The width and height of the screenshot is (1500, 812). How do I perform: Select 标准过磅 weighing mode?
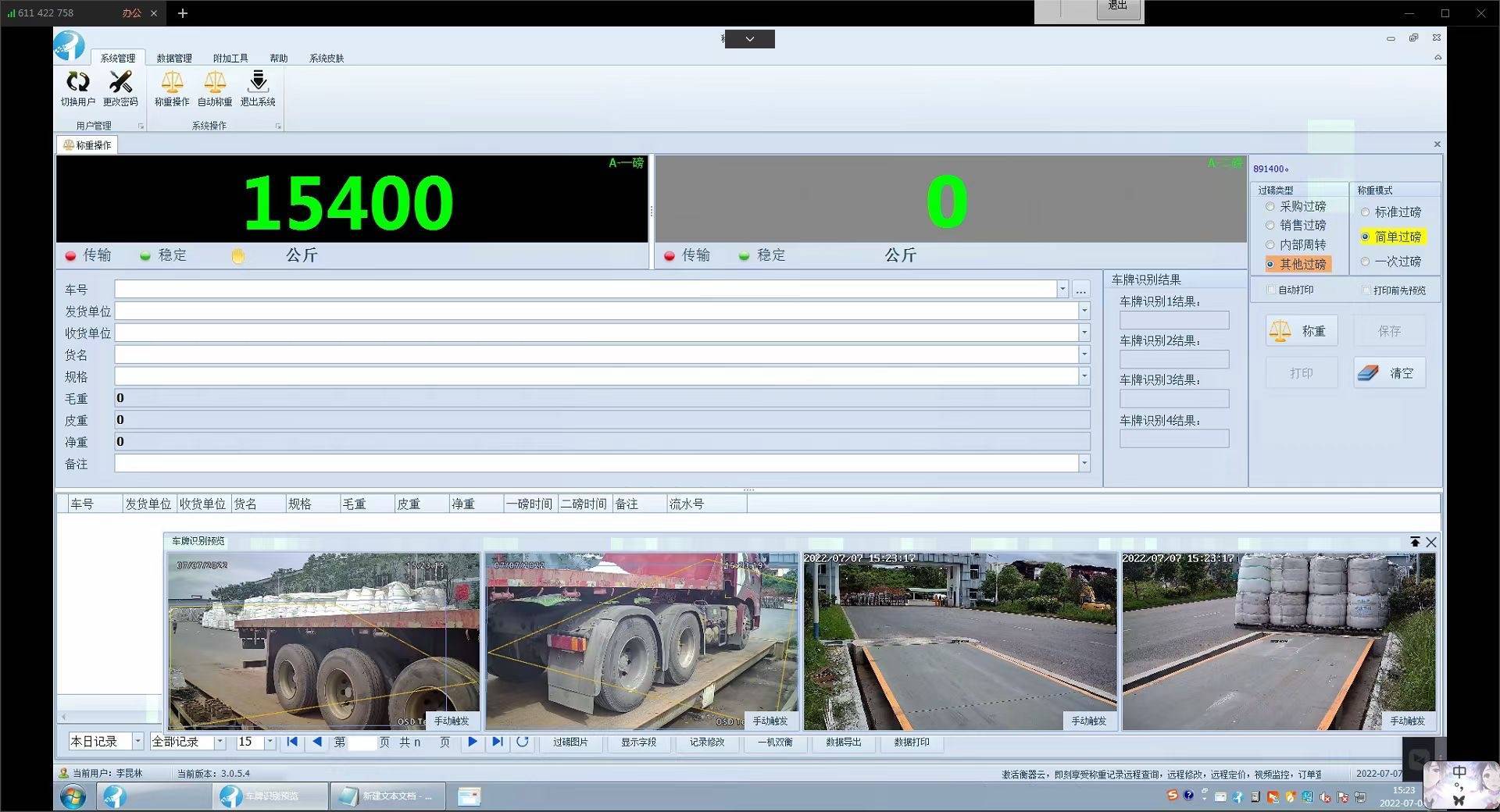1365,212
